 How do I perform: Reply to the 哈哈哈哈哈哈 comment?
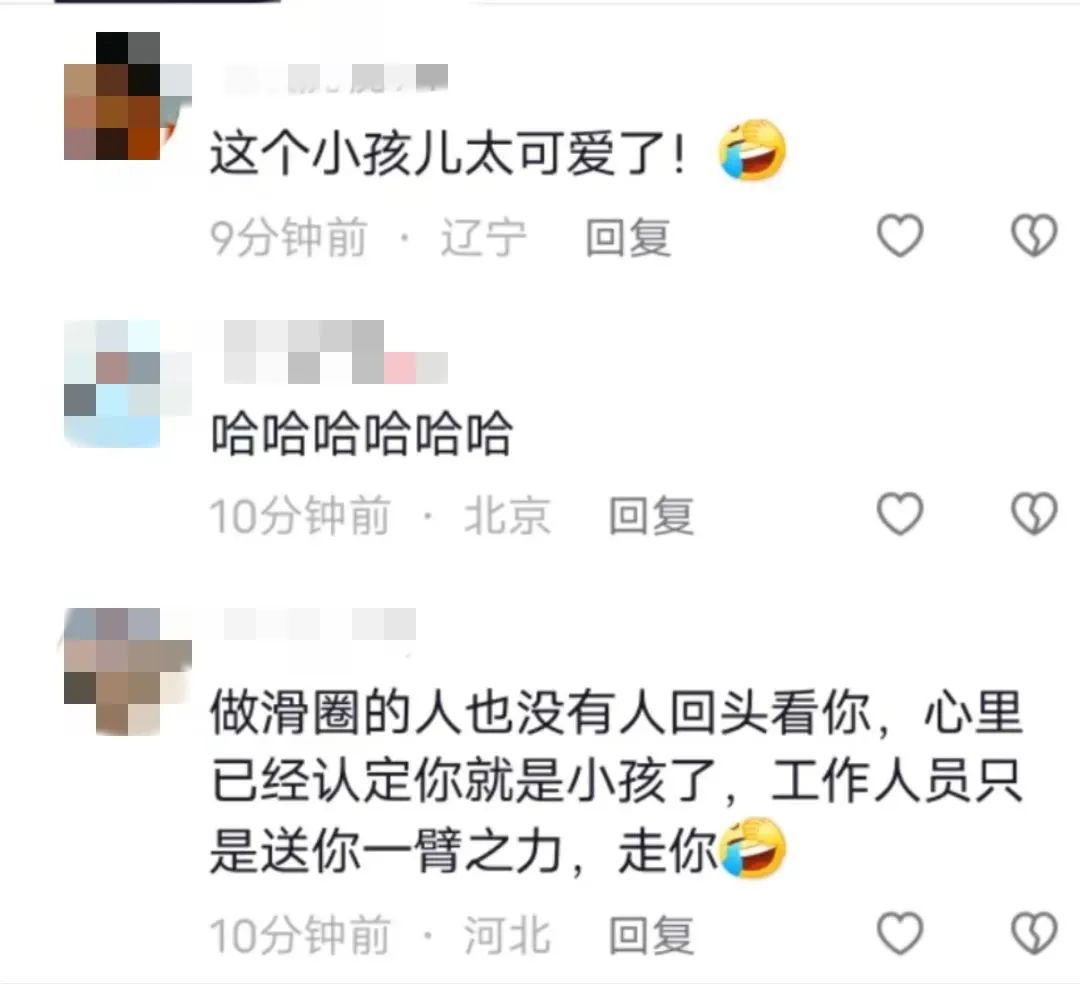coord(651,516)
